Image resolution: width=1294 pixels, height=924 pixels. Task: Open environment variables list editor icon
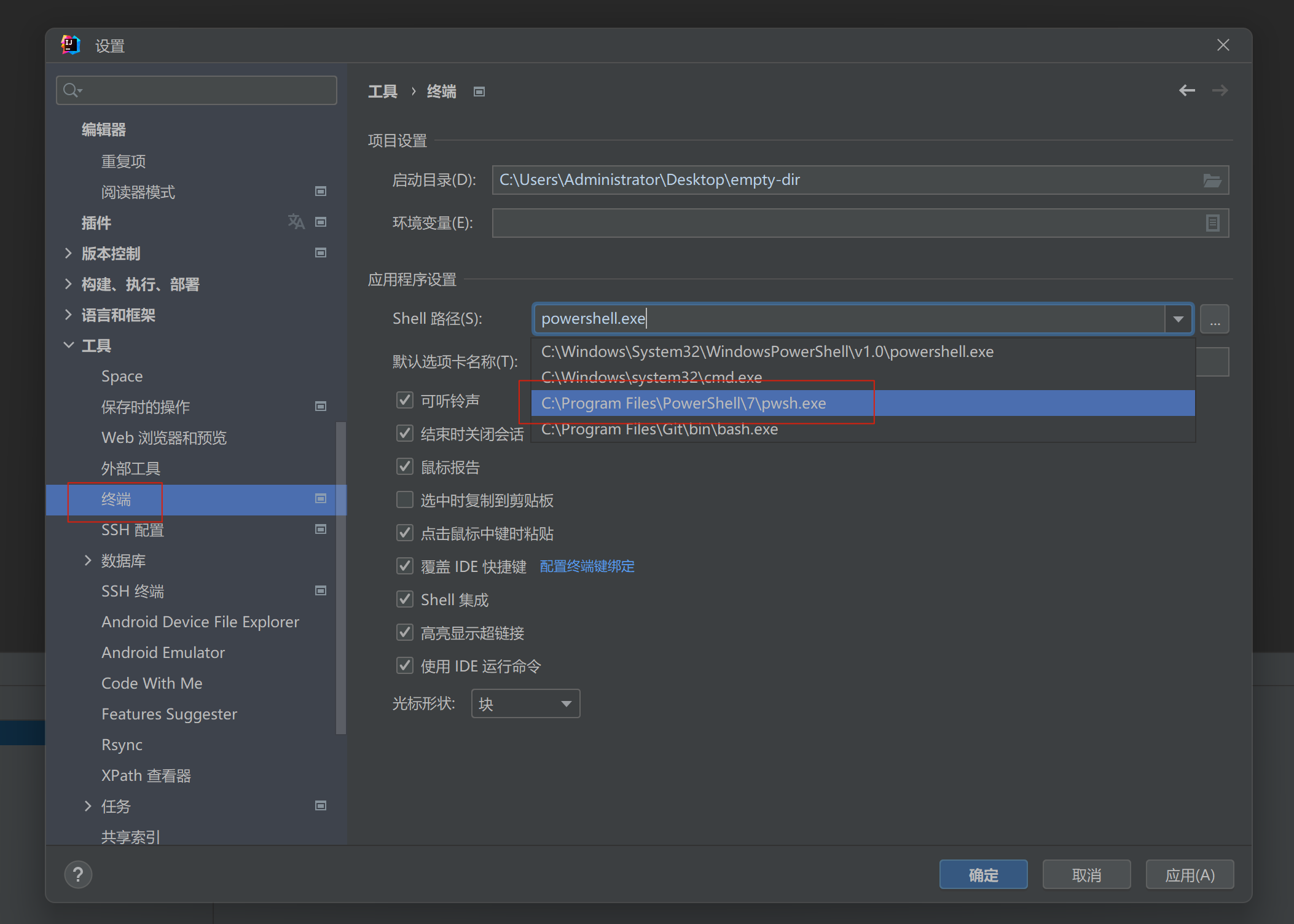pyautogui.click(x=1212, y=223)
